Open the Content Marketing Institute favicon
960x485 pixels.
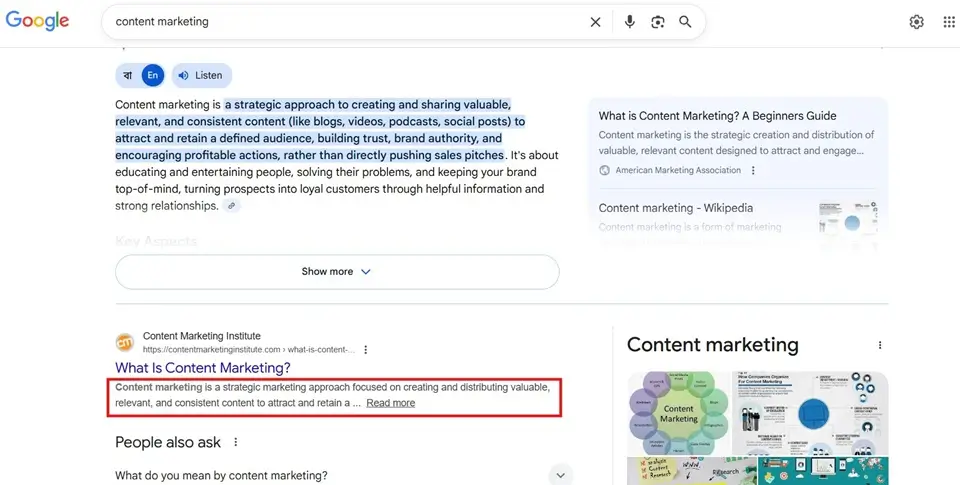click(125, 342)
